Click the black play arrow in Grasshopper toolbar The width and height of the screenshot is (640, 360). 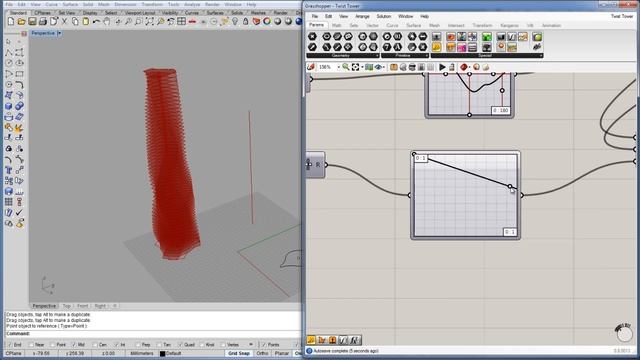tap(442, 67)
